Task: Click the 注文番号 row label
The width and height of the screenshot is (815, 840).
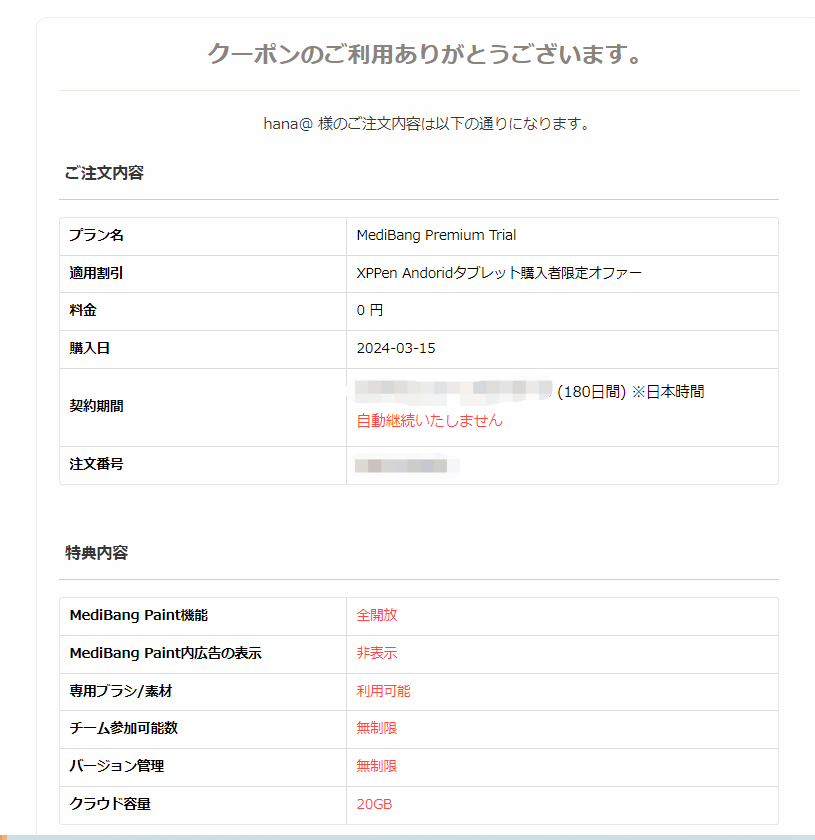Action: point(96,464)
